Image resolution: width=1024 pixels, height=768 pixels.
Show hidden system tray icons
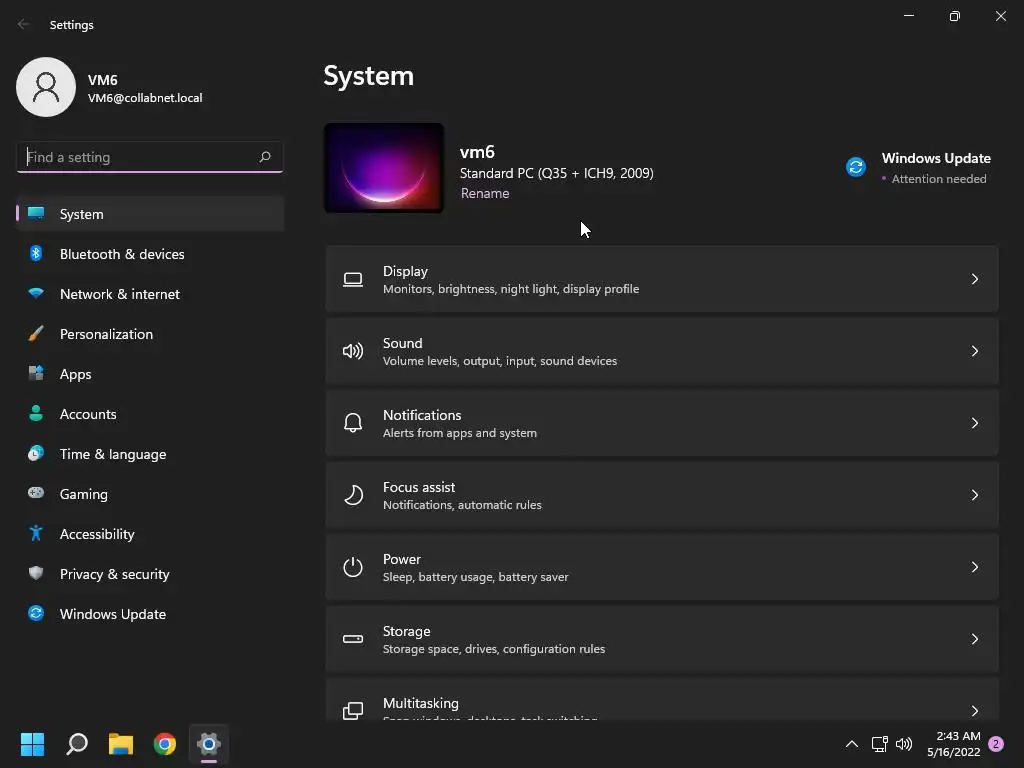tap(852, 744)
